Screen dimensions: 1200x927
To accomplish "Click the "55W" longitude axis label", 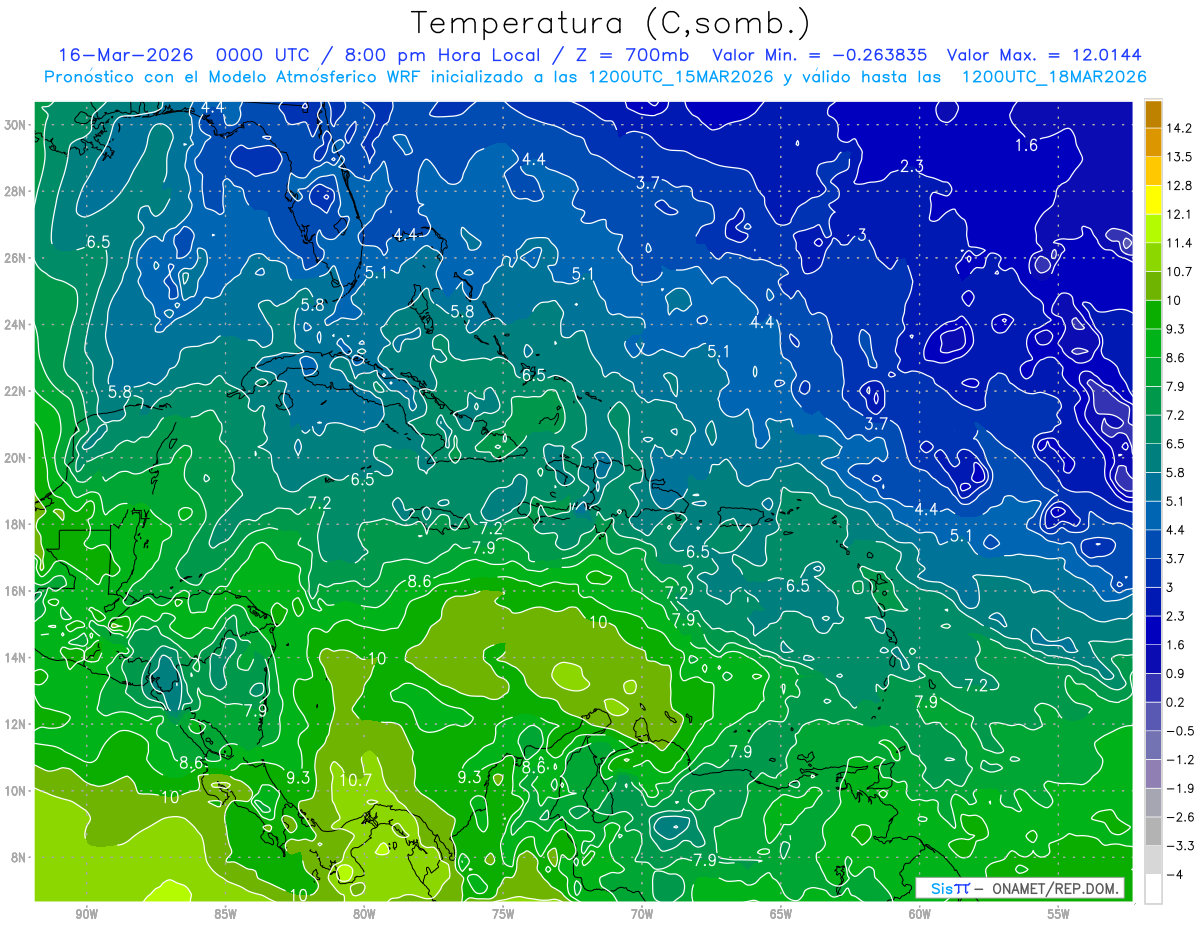I will click(1059, 914).
